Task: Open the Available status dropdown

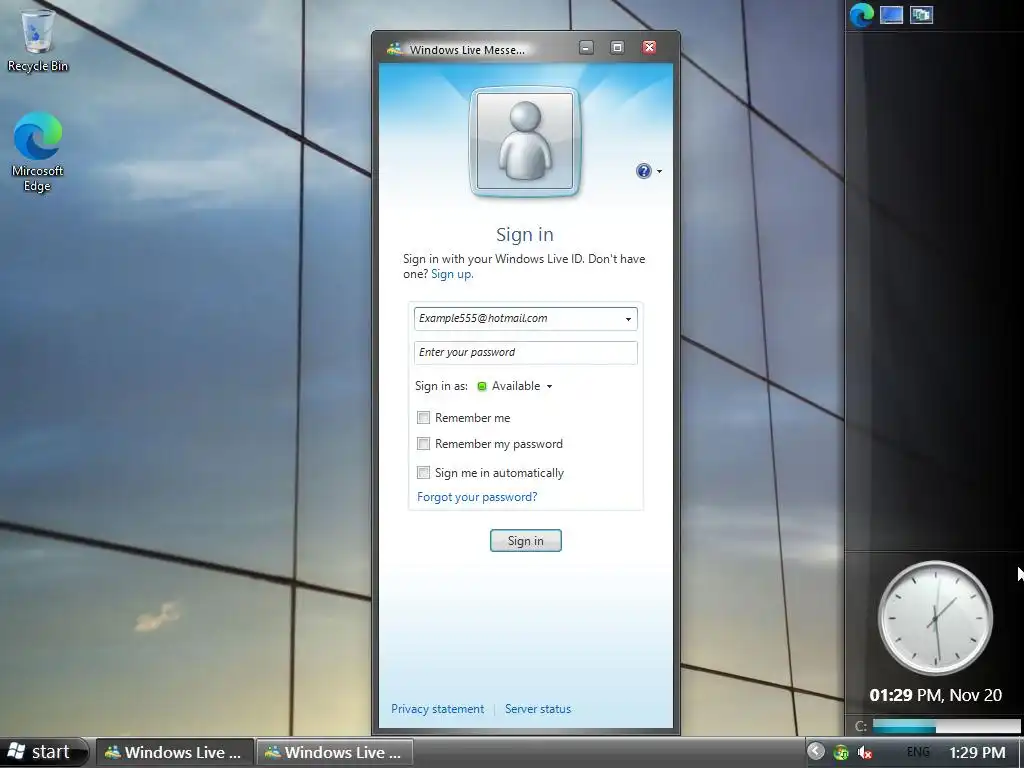Action: click(522, 386)
